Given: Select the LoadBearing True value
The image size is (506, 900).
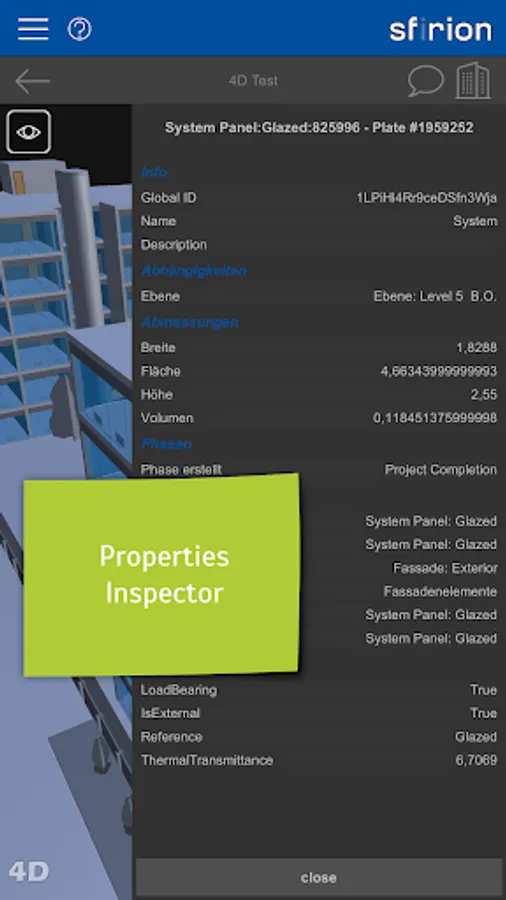Looking at the screenshot, I should pyautogui.click(x=483, y=689).
